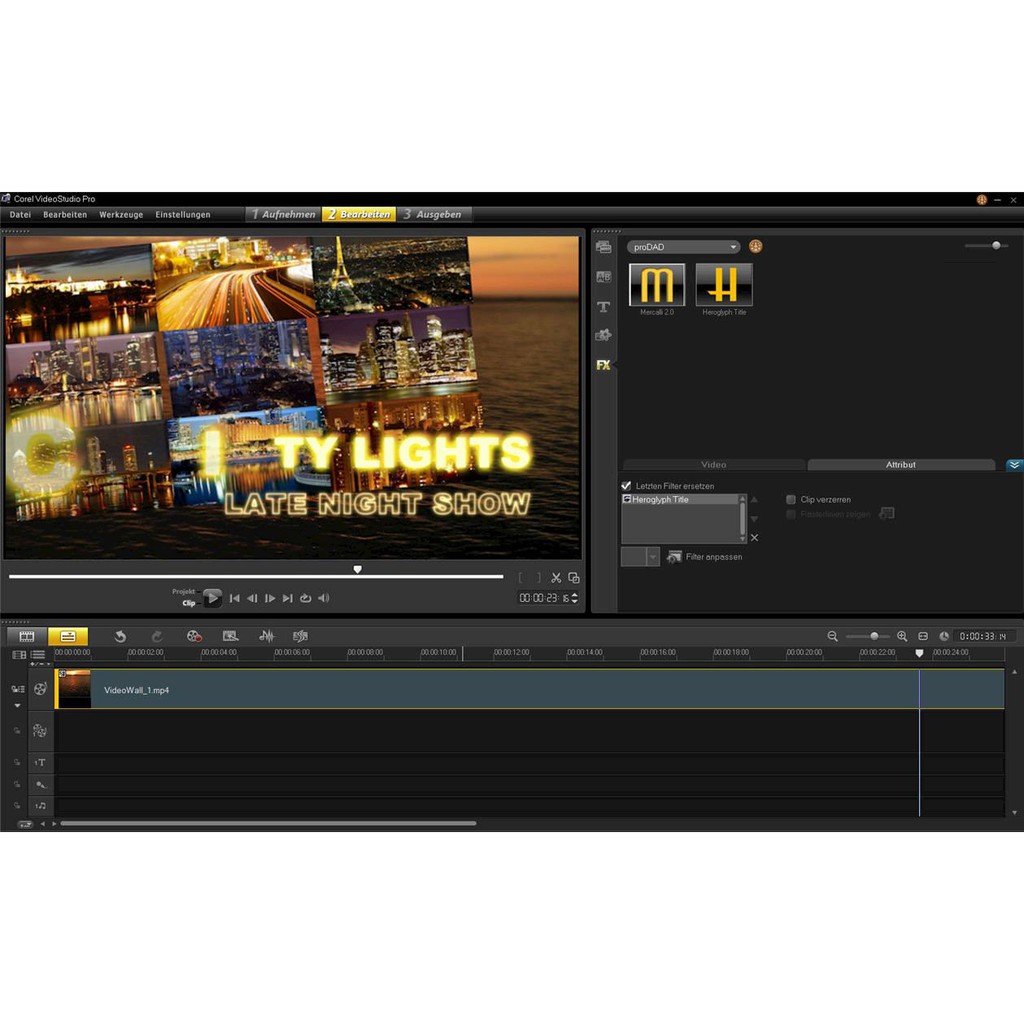Open the record/capture option icon
Screen dimensions: 1024x1024
click(x=194, y=636)
